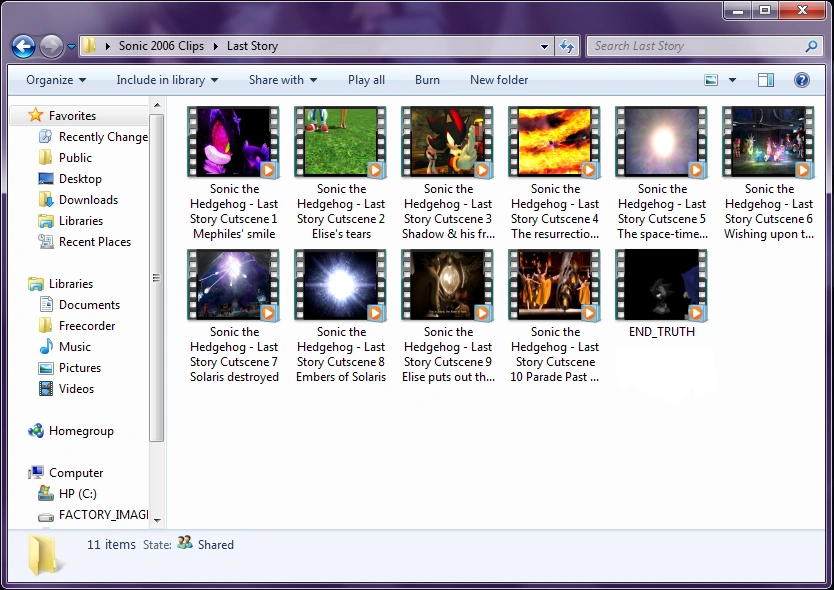834x590 pixels.
Task: Select Cutscene 5 The space-time video
Action: pos(662,174)
